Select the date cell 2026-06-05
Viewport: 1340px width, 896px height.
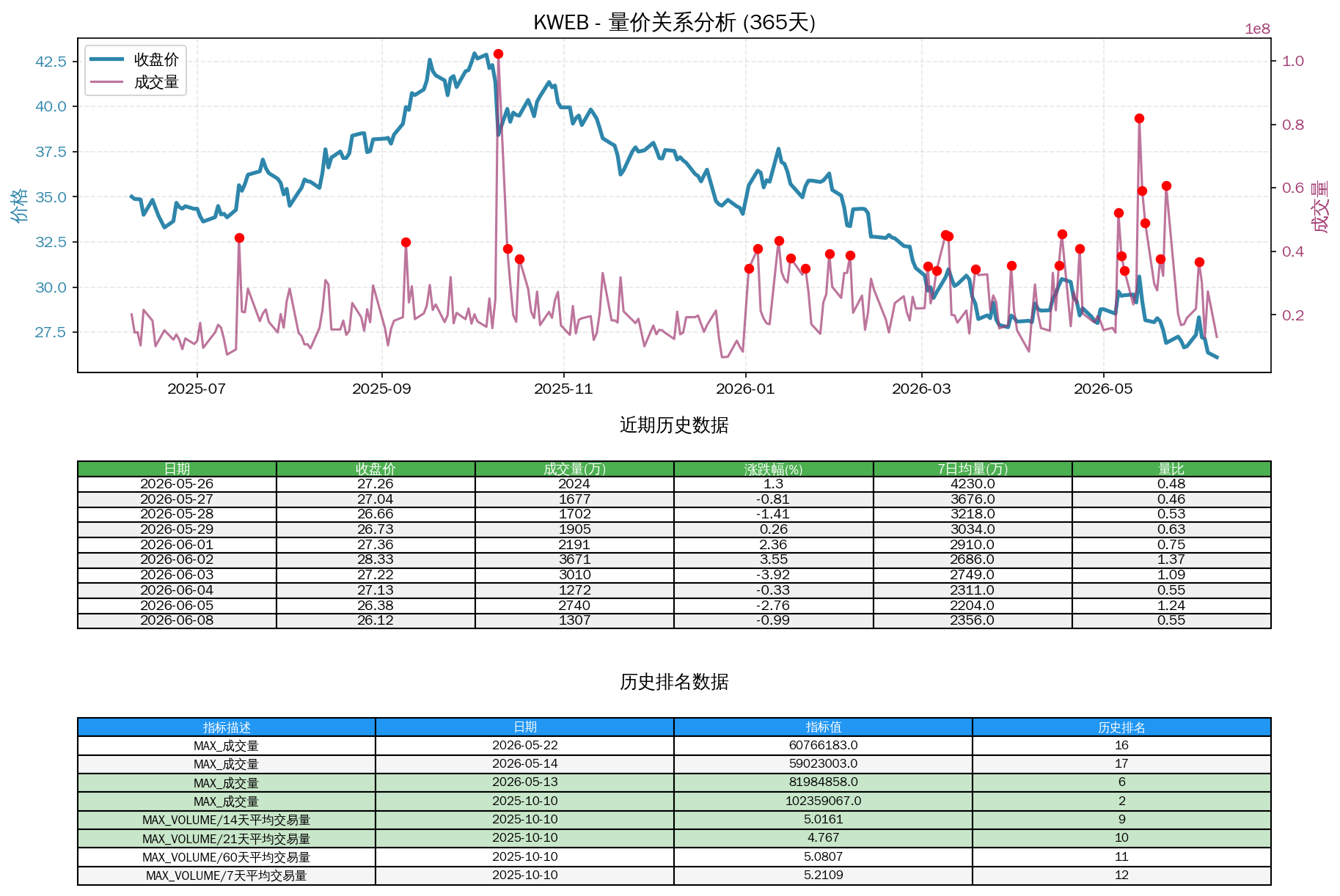click(177, 606)
